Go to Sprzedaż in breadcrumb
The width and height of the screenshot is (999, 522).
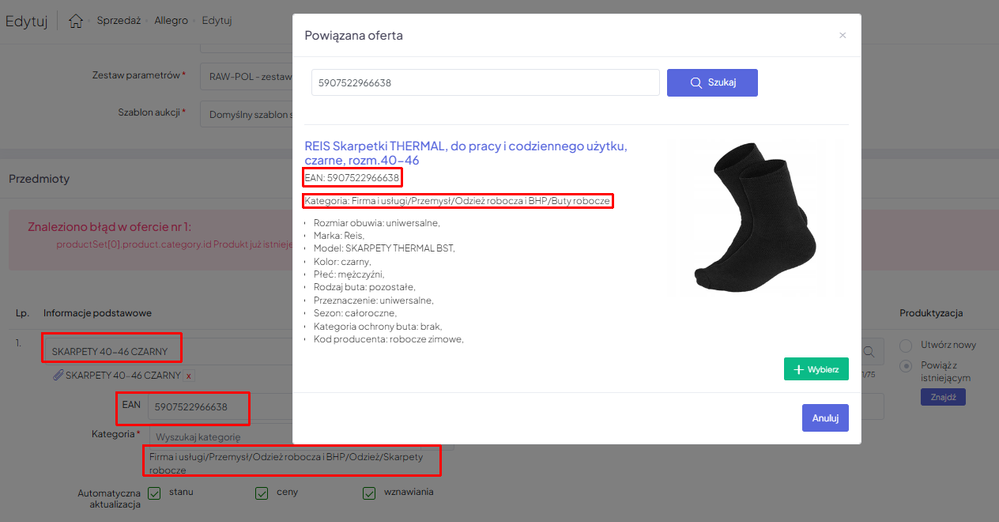[x=118, y=21]
